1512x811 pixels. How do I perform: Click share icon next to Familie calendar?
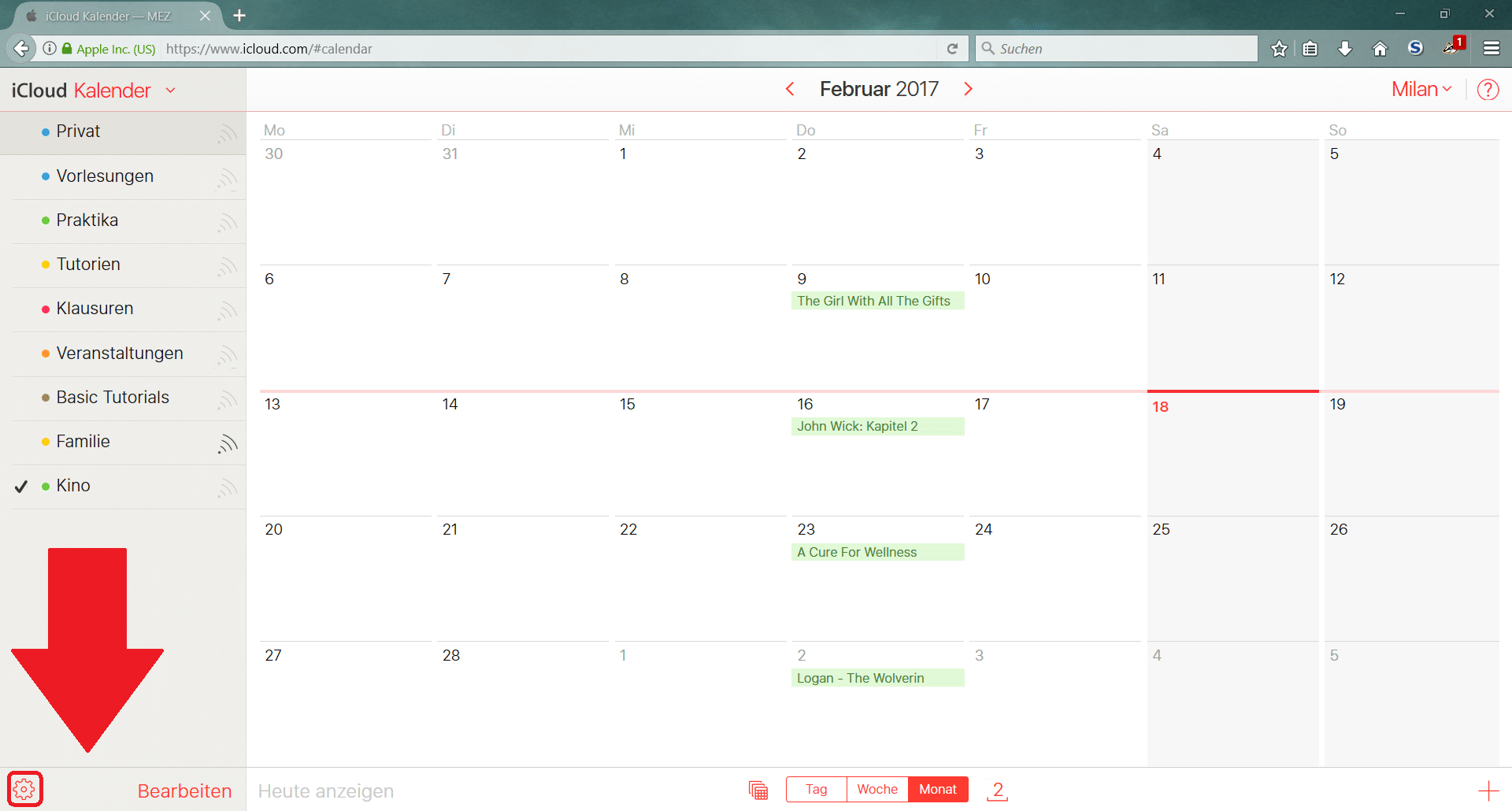pyautogui.click(x=228, y=444)
